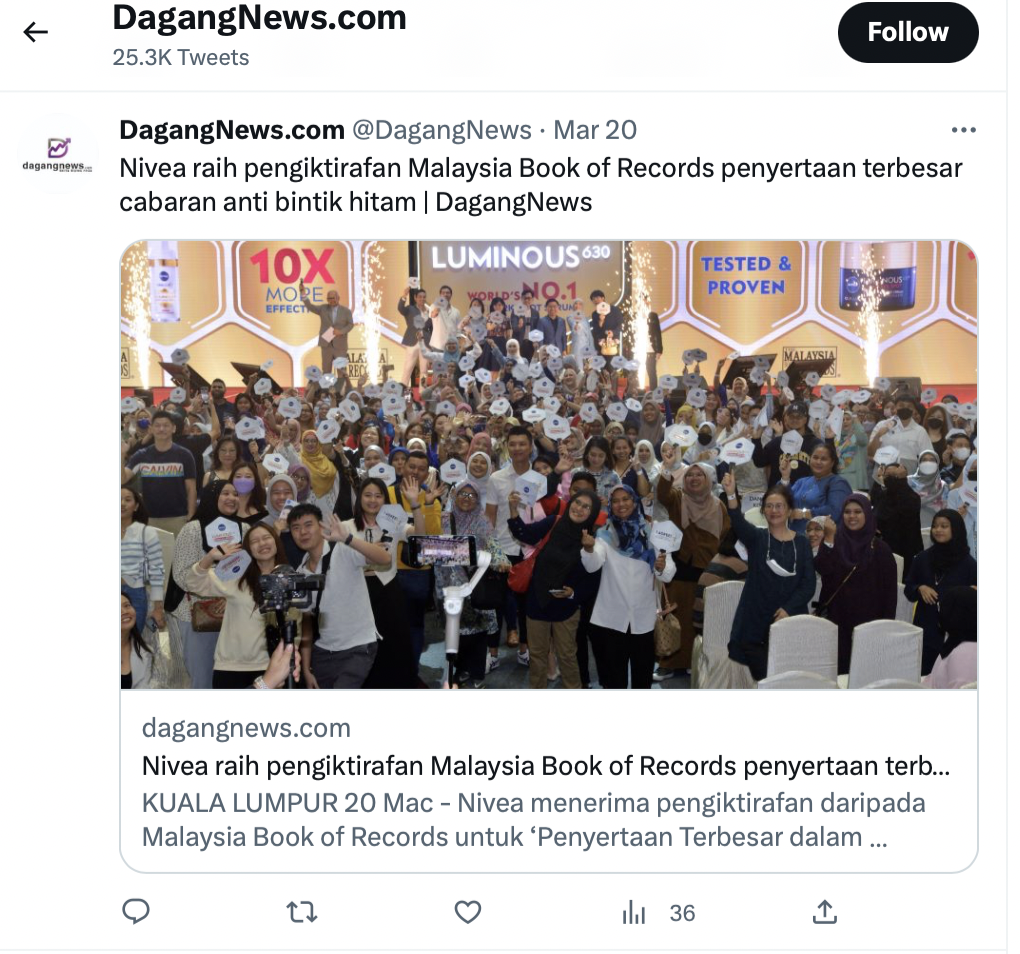Viewport: 1020px width, 954px height.
Task: Reply to the Nivea tweet
Action: click(136, 912)
